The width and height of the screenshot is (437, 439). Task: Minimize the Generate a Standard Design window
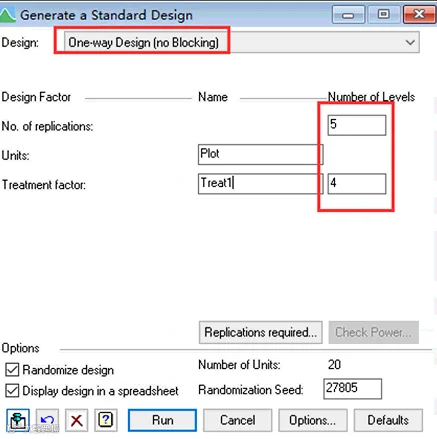(x=348, y=15)
